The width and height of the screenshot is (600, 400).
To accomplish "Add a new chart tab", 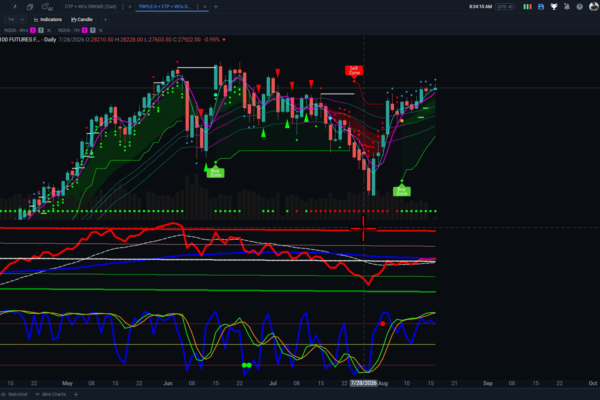I will pyautogui.click(x=216, y=7).
